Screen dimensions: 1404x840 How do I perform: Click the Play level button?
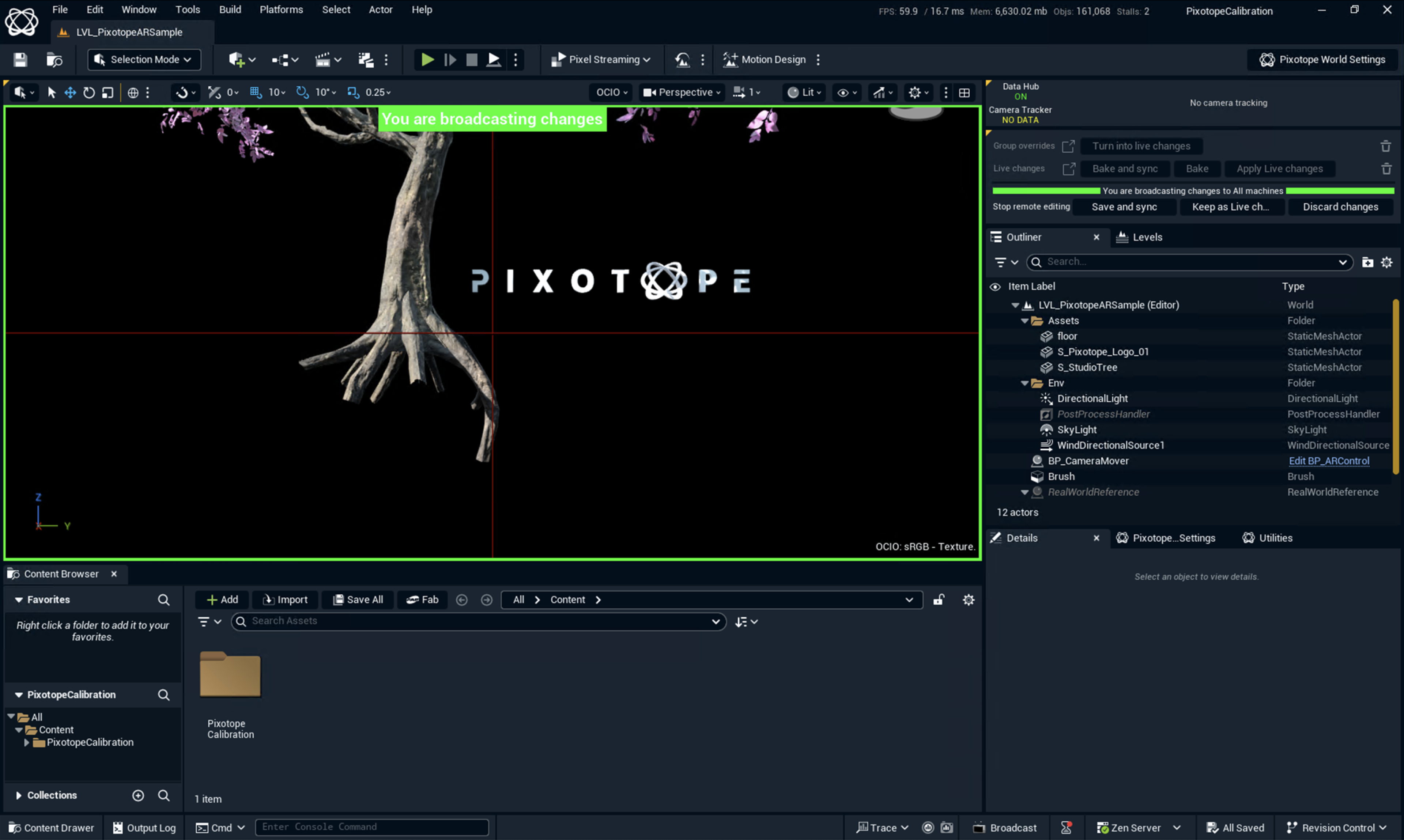click(x=427, y=60)
